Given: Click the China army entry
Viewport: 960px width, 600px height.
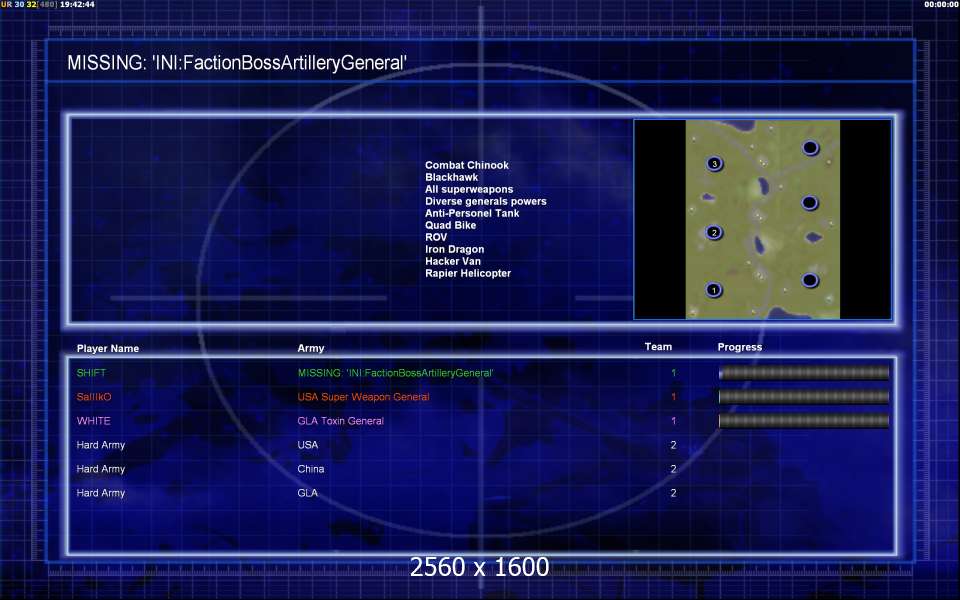Looking at the screenshot, I should click(311, 469).
